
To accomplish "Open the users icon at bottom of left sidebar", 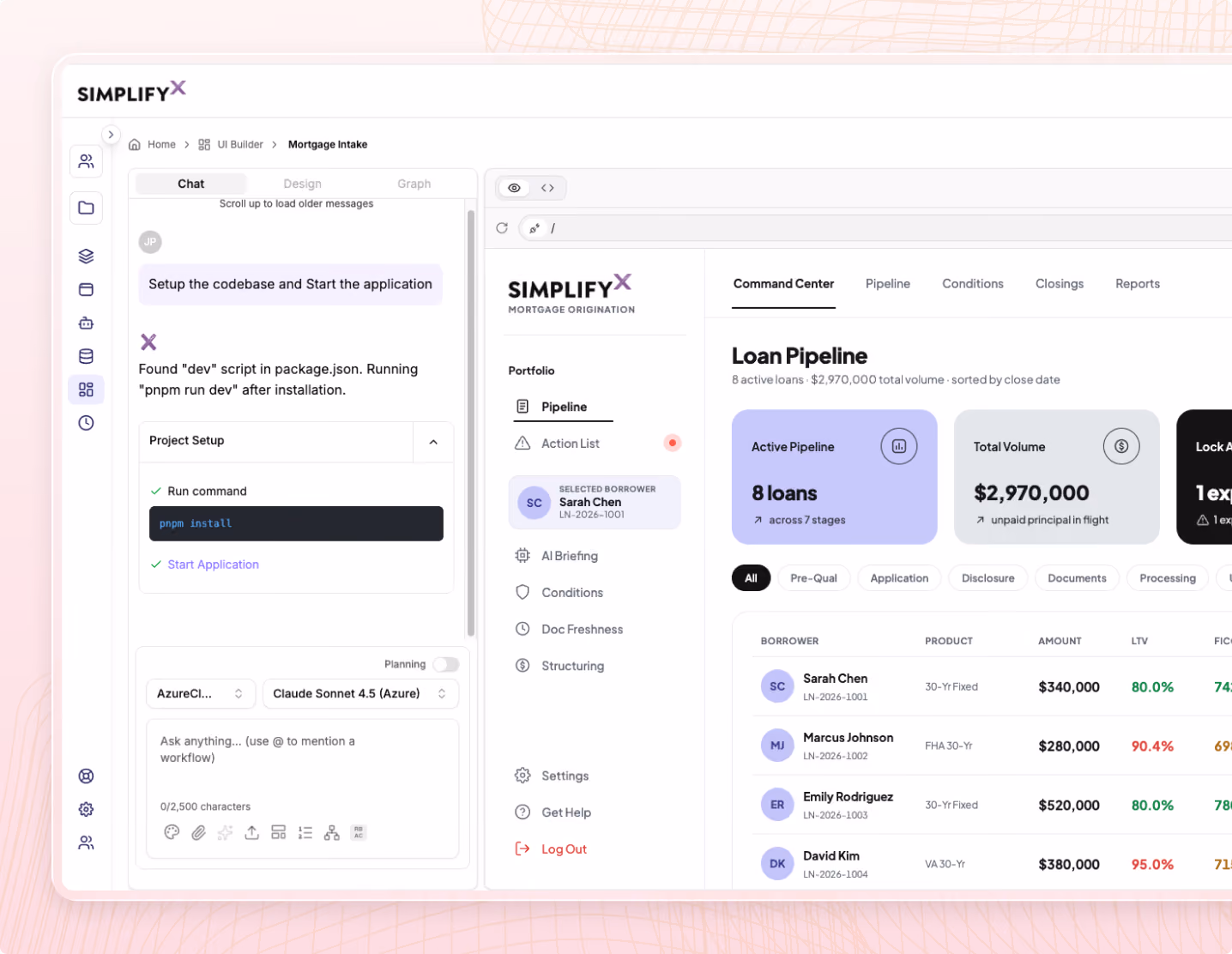I will point(86,843).
